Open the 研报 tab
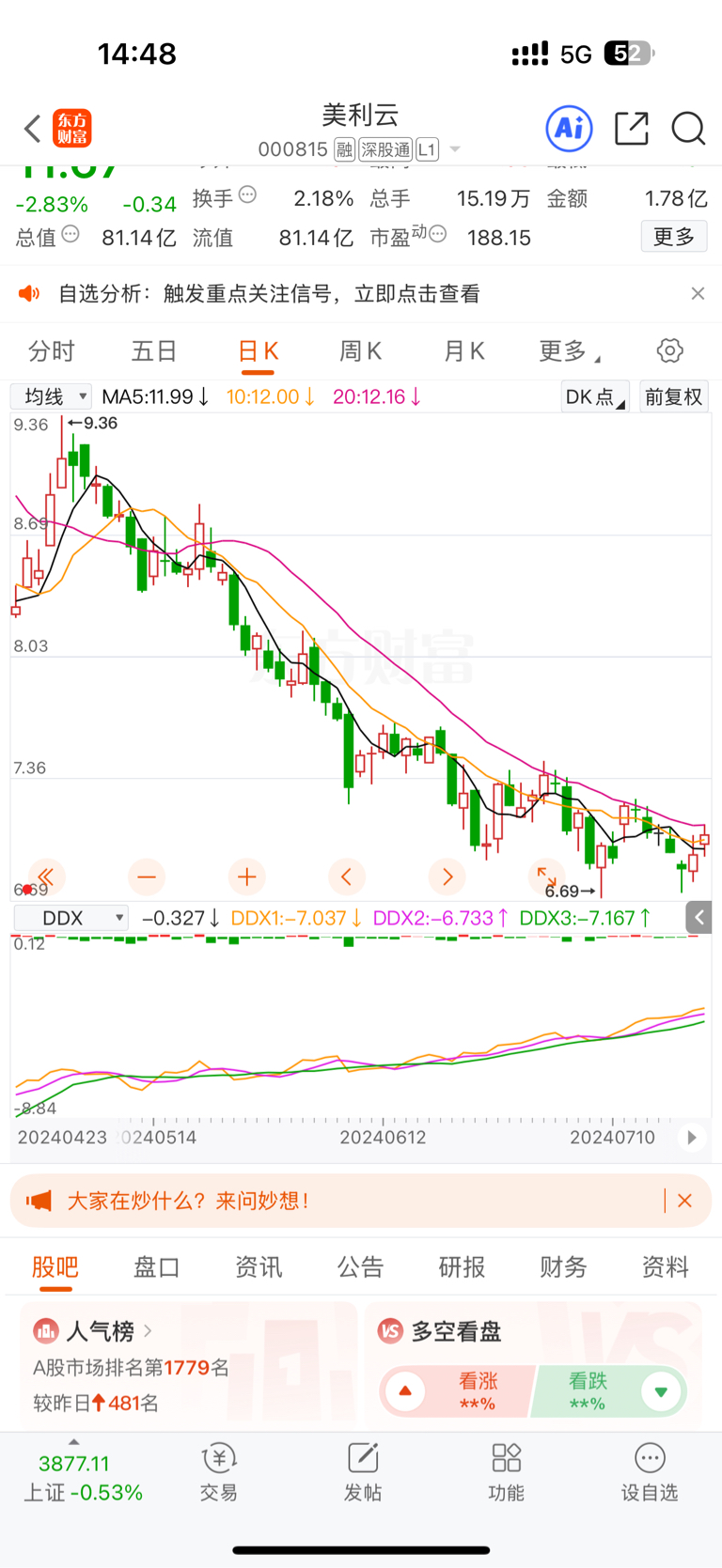This screenshot has width=722, height=1568. coord(462,1267)
